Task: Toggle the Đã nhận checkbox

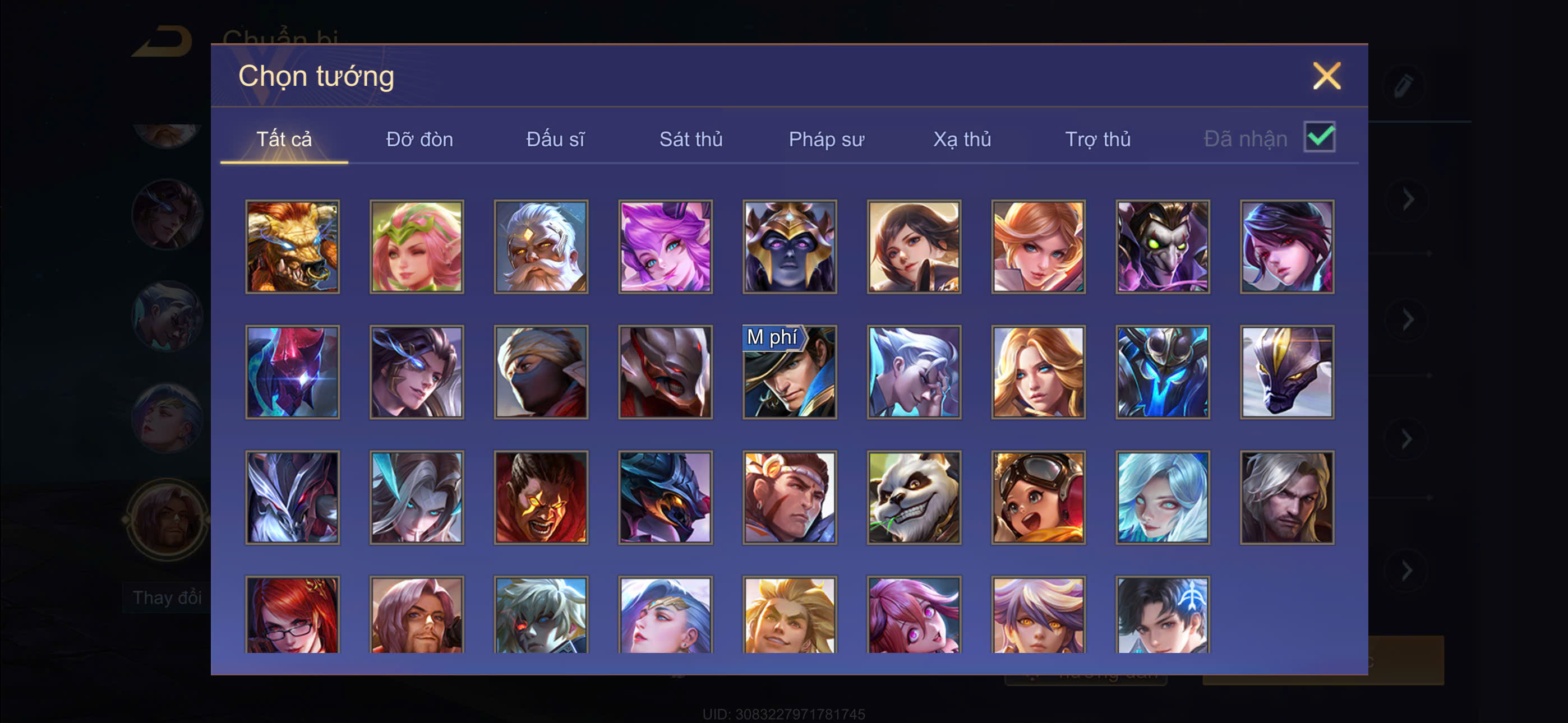Action: click(1319, 137)
